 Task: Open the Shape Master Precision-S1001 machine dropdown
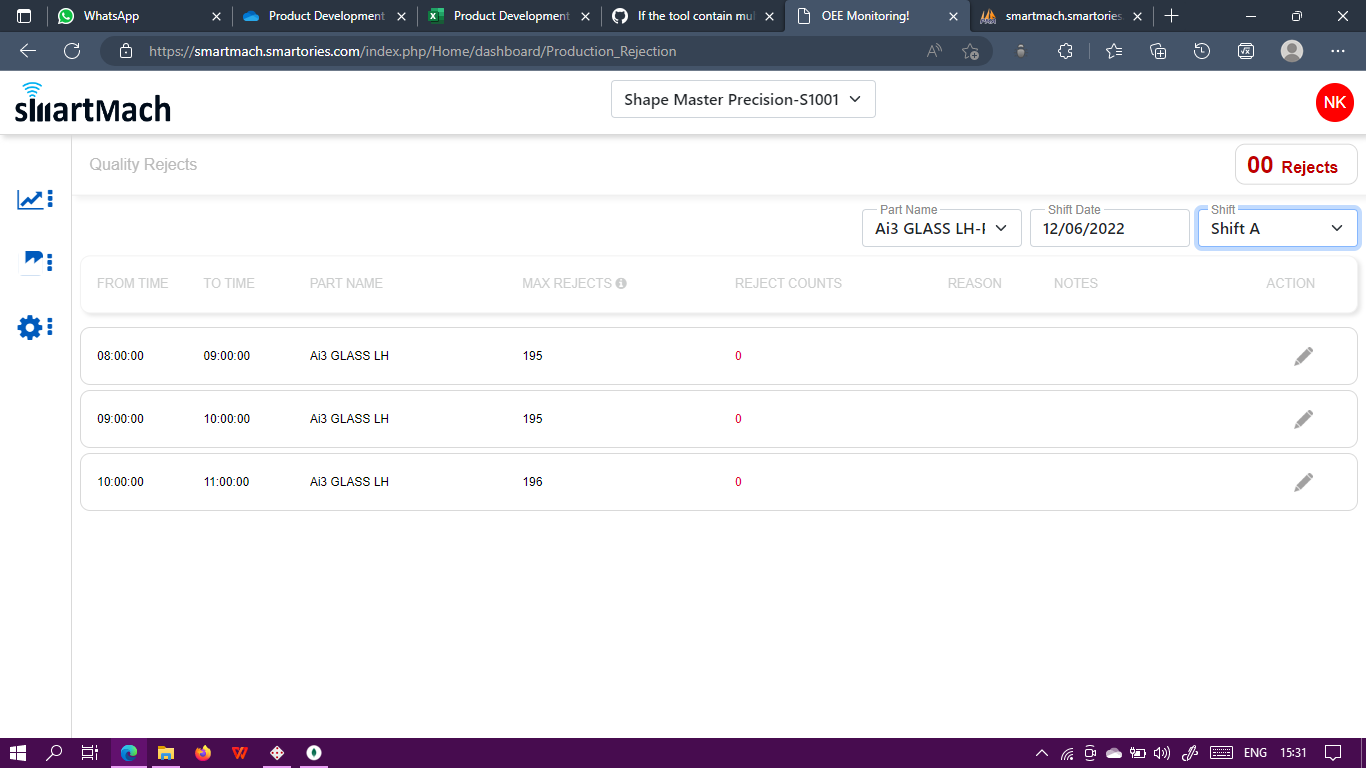[742, 99]
